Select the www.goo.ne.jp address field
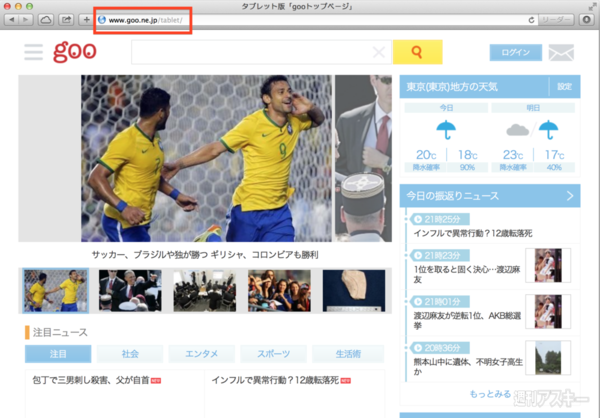The image size is (600, 418). pos(316,20)
